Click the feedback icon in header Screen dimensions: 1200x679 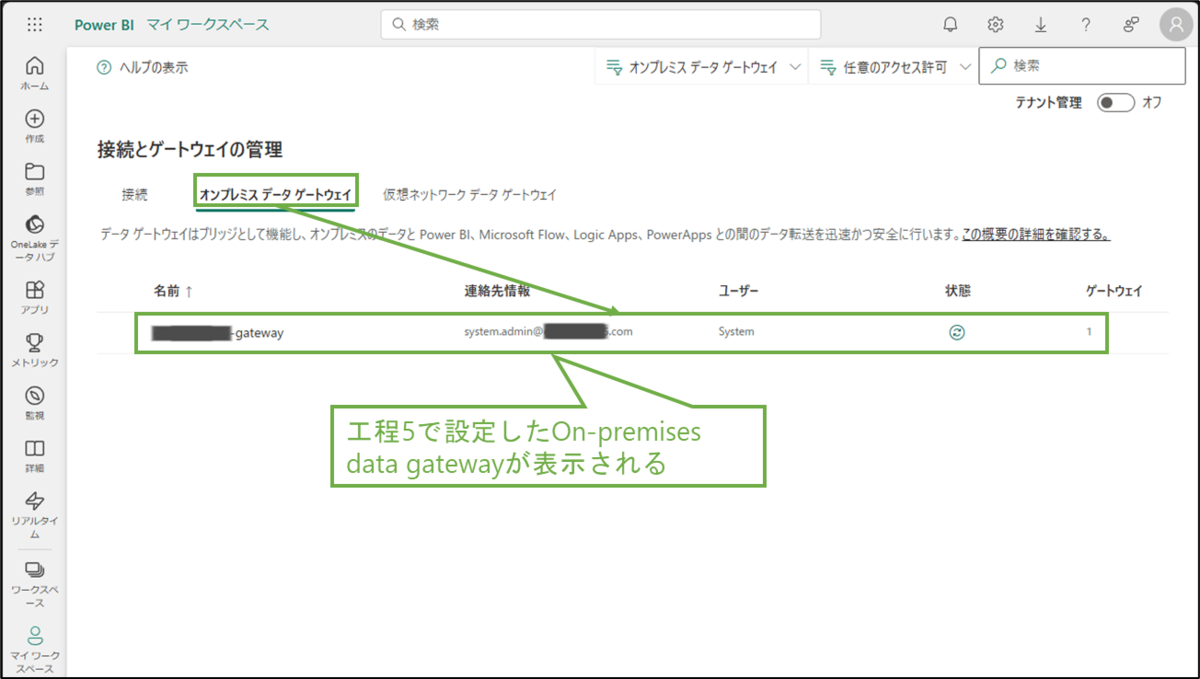pos(1131,25)
